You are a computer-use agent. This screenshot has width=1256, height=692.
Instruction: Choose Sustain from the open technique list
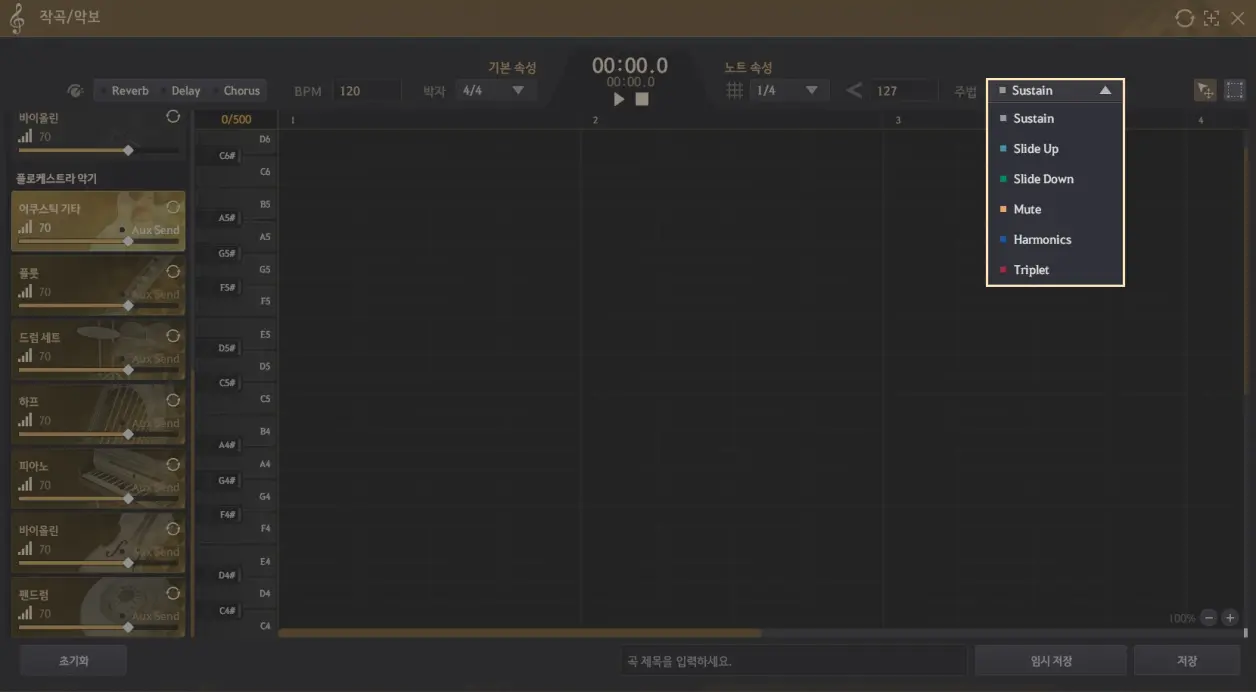click(1055, 118)
